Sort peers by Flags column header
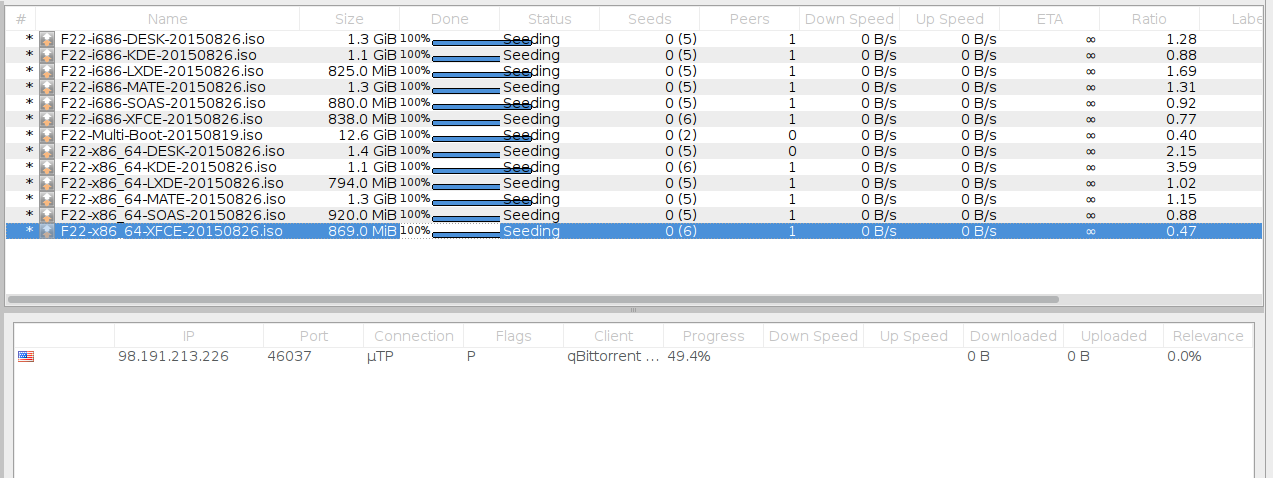Screen dimensions: 1273x478 [513, 336]
